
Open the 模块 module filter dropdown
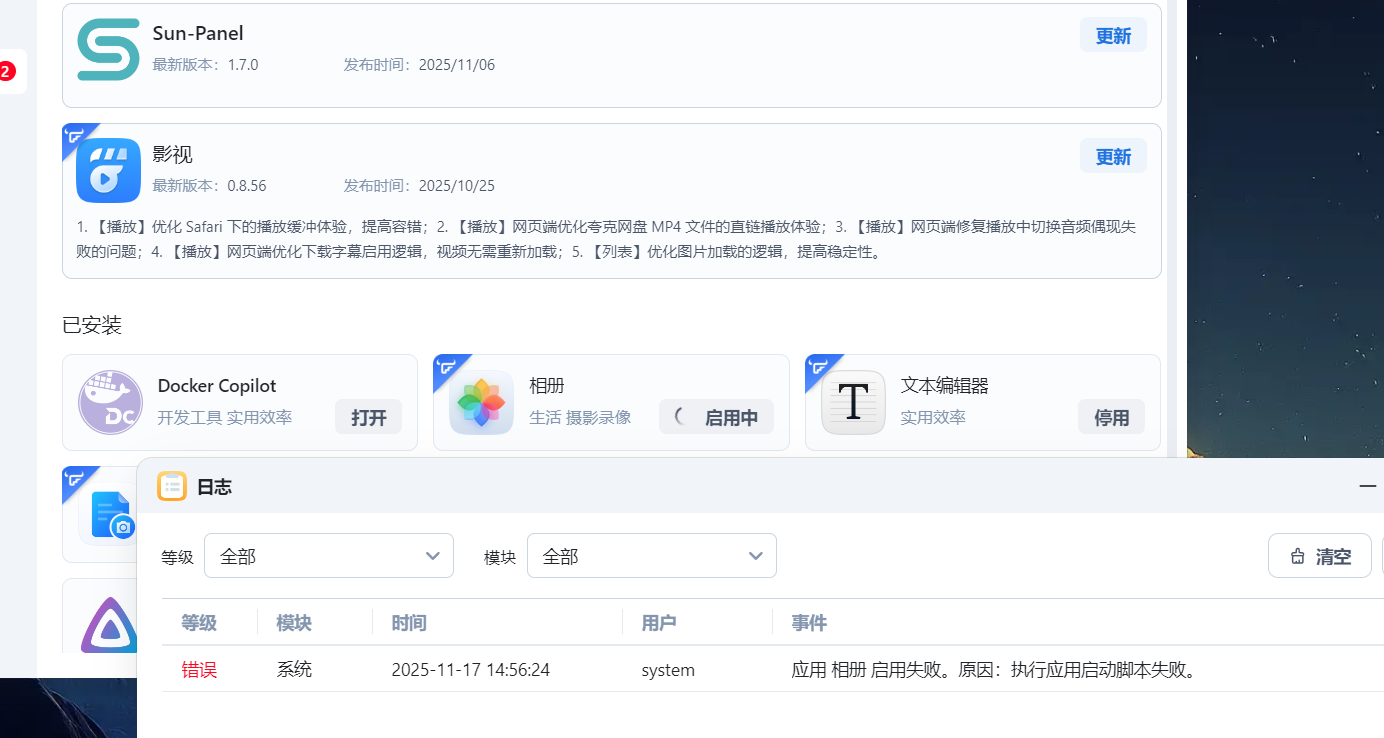click(x=652, y=556)
